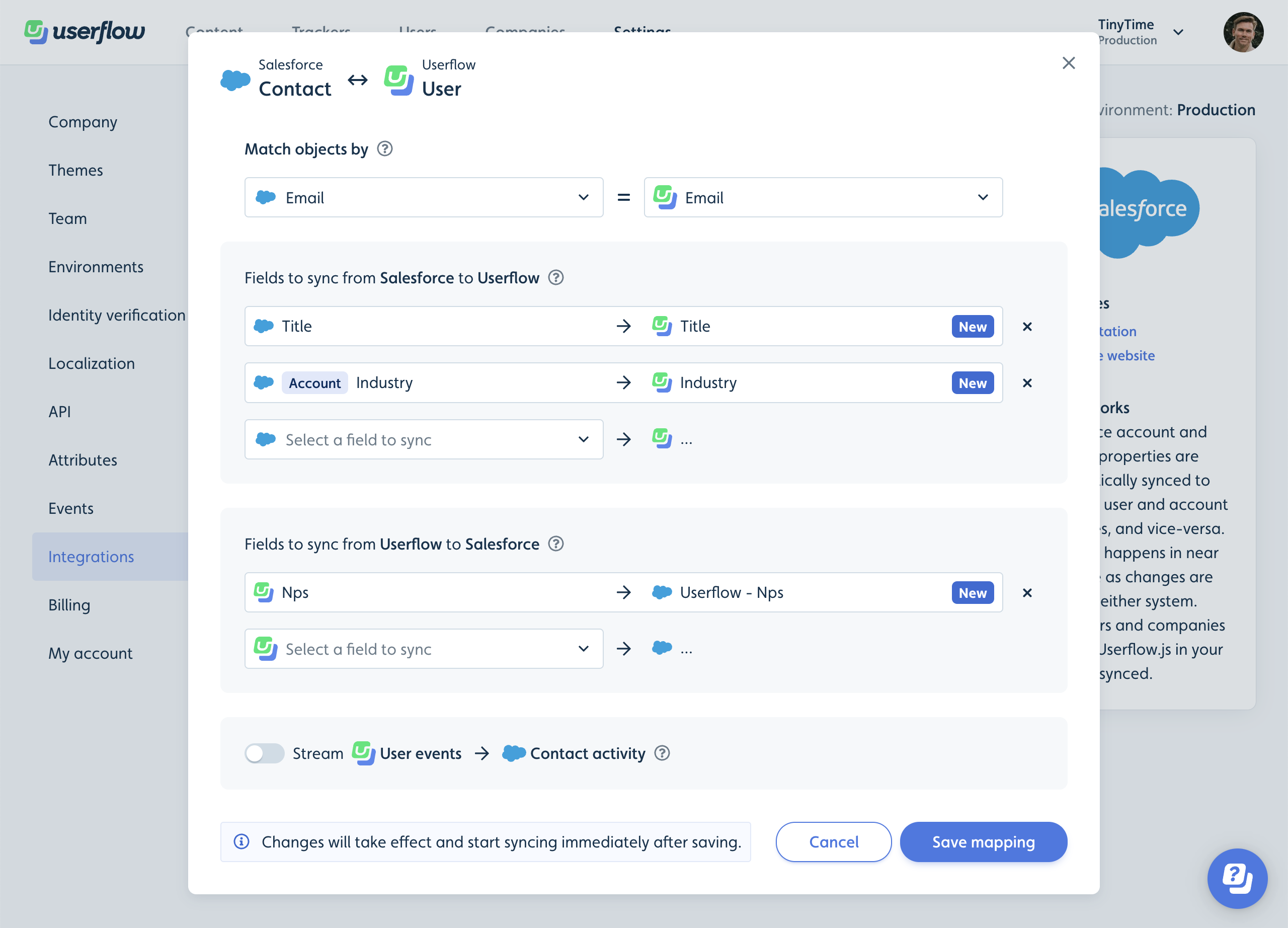Image resolution: width=1288 pixels, height=928 pixels.
Task: Click New badge on Userflow - Nps mapping
Action: [972, 593]
